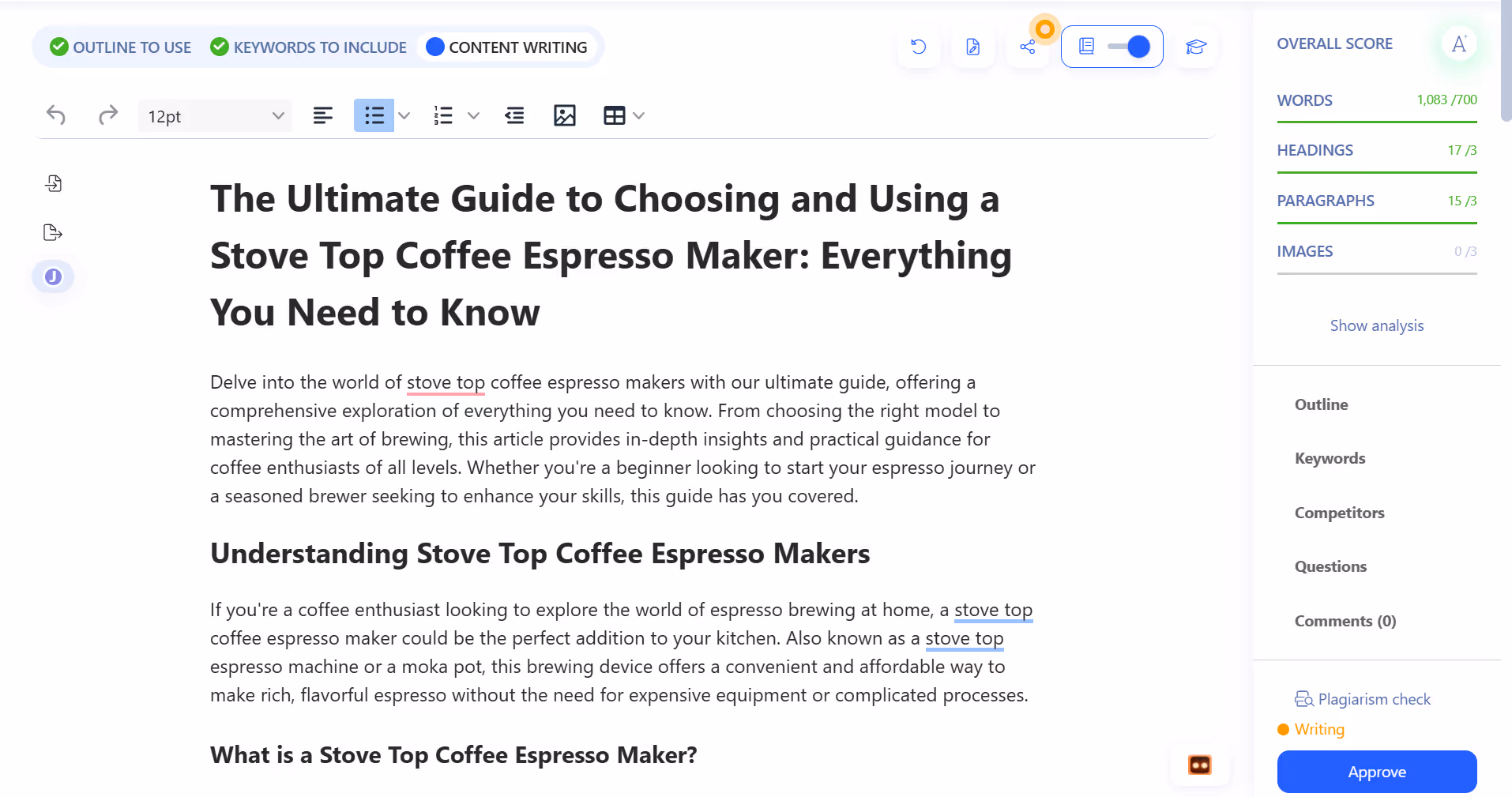Expand the numbered list style arrow
The height and width of the screenshot is (797, 1512).
473,116
